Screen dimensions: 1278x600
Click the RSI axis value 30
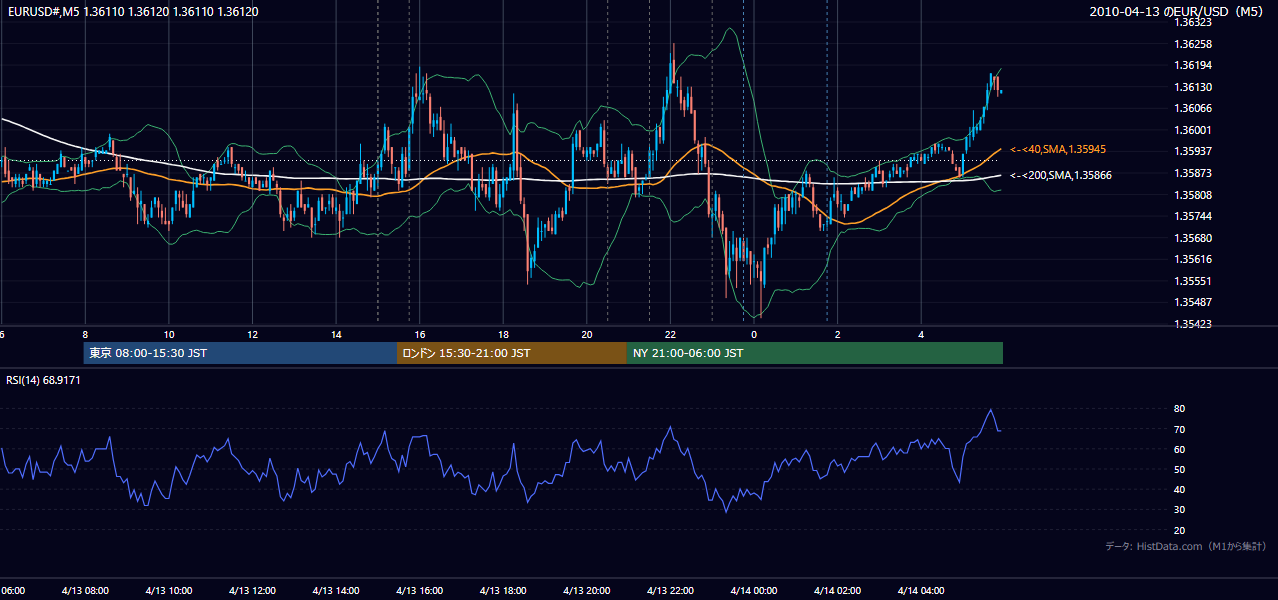coord(1180,510)
